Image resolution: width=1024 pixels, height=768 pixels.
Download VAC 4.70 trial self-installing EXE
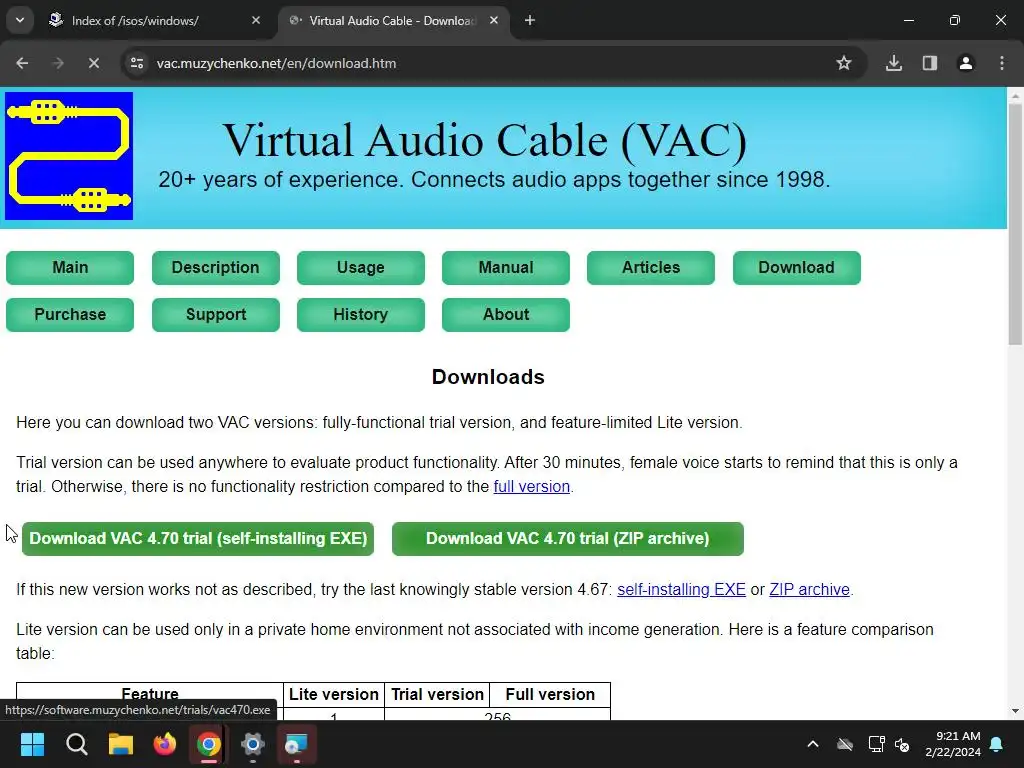point(198,539)
